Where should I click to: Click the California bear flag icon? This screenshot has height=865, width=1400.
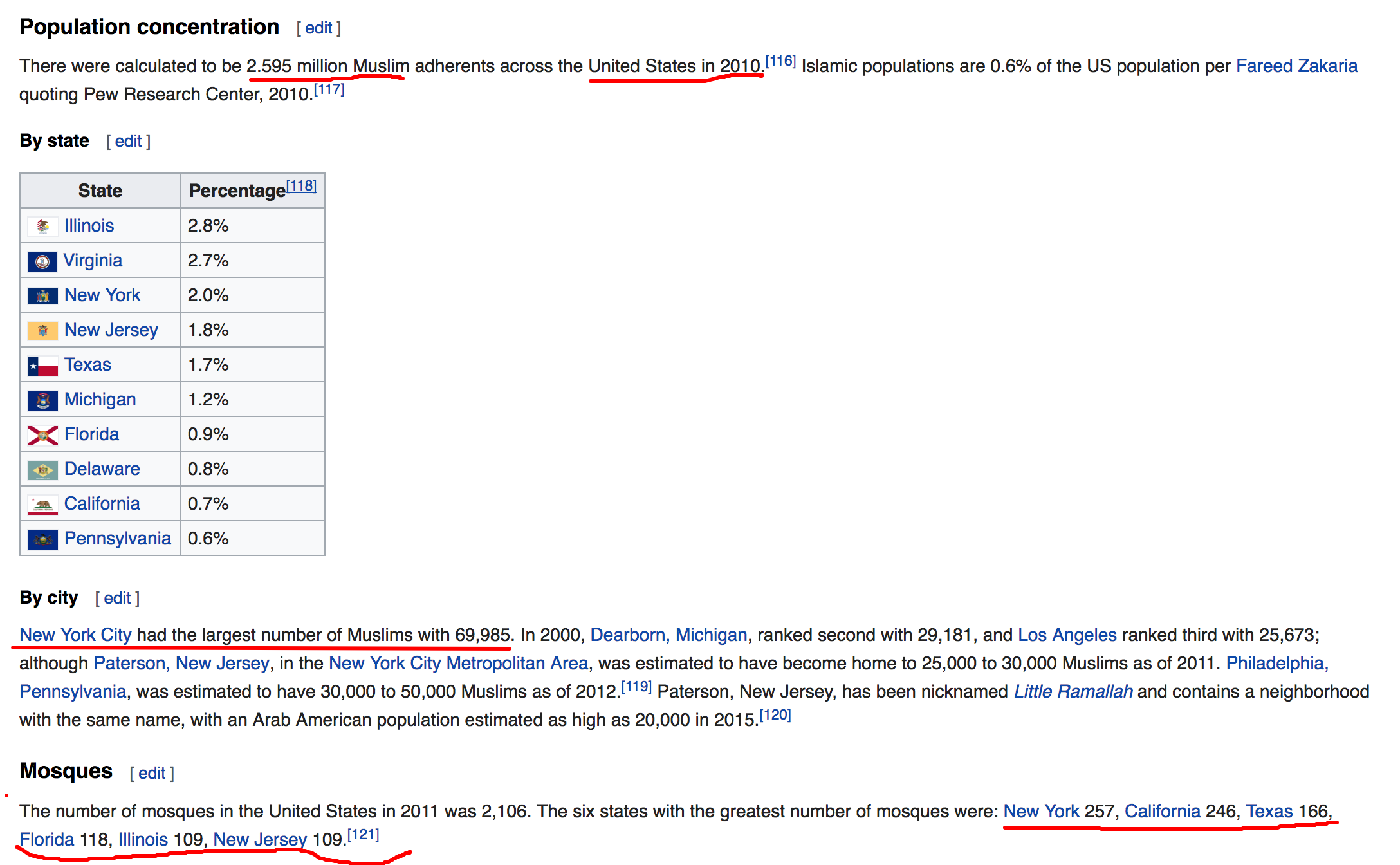pyautogui.click(x=42, y=505)
